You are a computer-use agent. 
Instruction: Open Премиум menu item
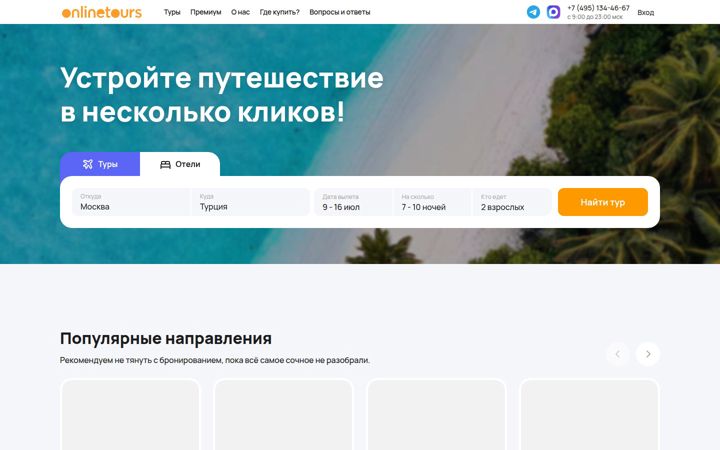(206, 12)
